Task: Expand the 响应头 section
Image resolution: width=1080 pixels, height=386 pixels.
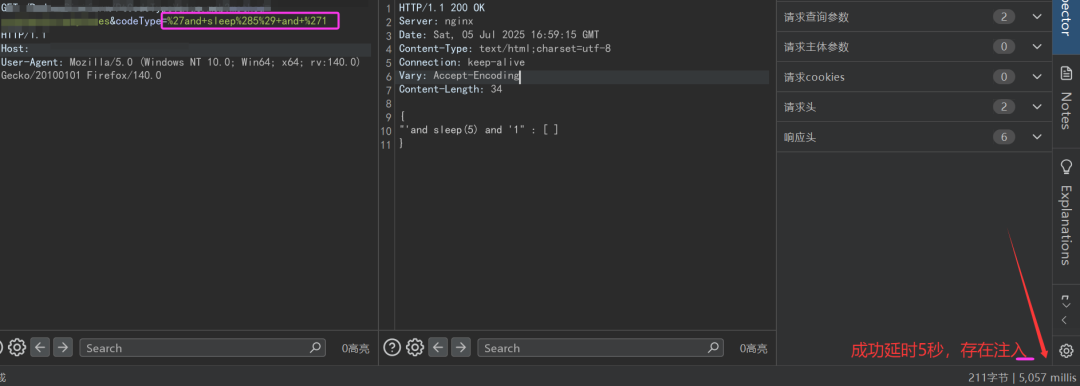Action: point(914,137)
